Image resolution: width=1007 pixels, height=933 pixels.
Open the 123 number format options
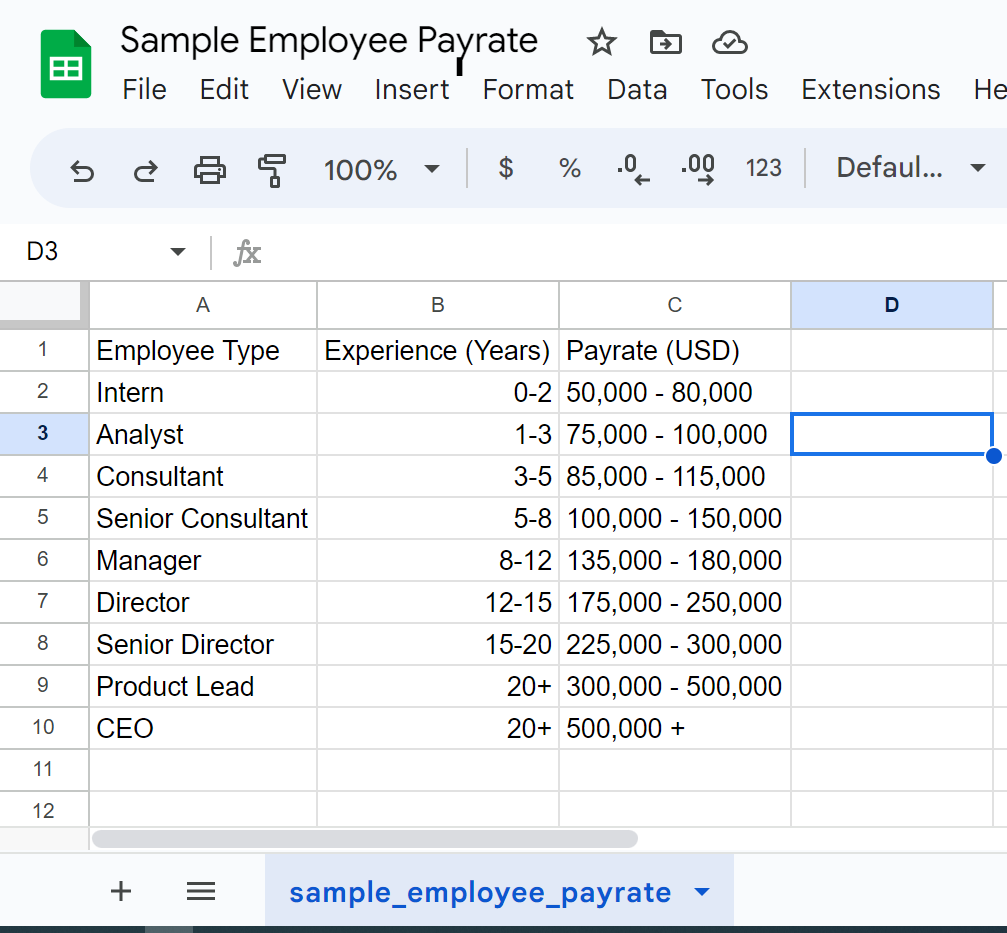click(x=764, y=168)
